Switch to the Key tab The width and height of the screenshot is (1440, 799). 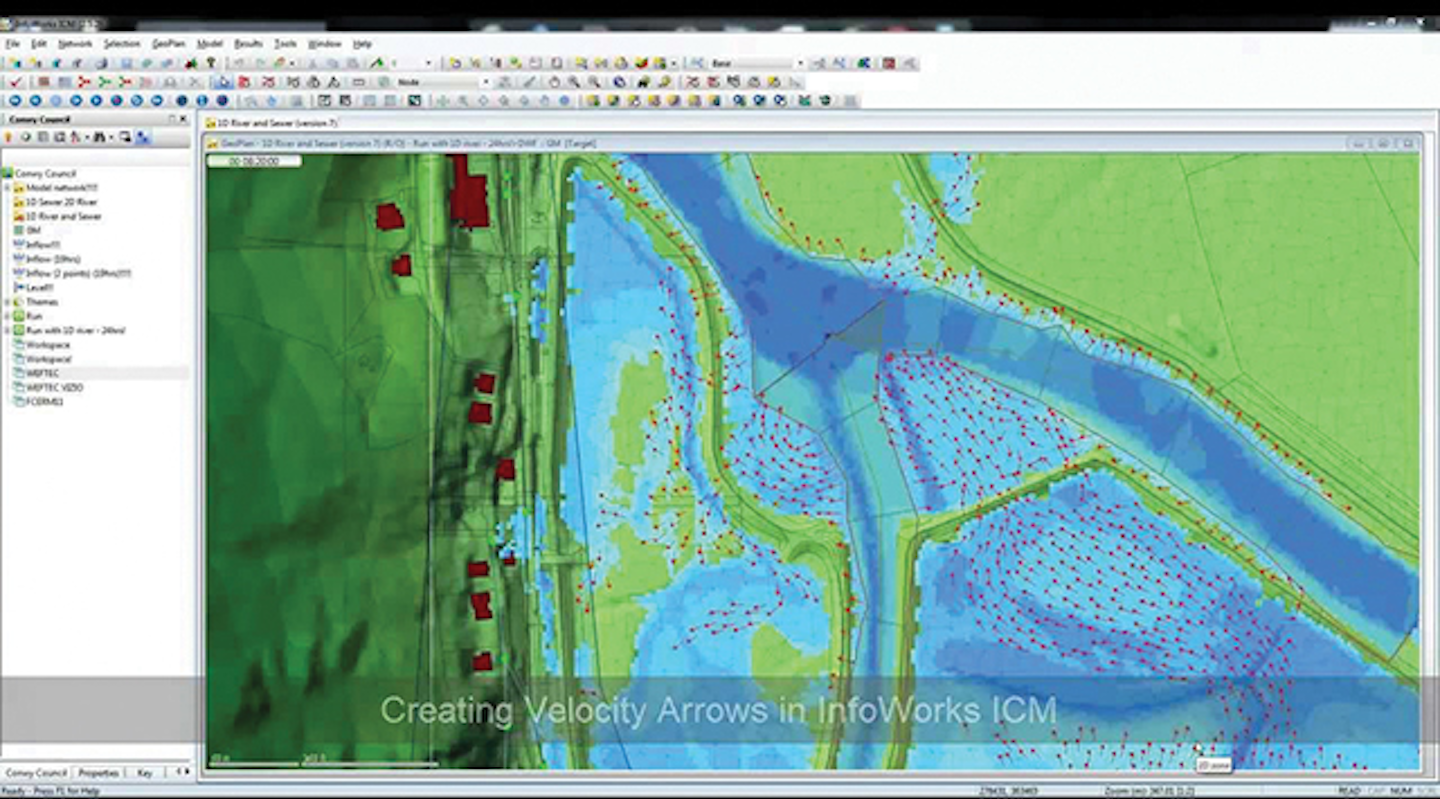145,773
